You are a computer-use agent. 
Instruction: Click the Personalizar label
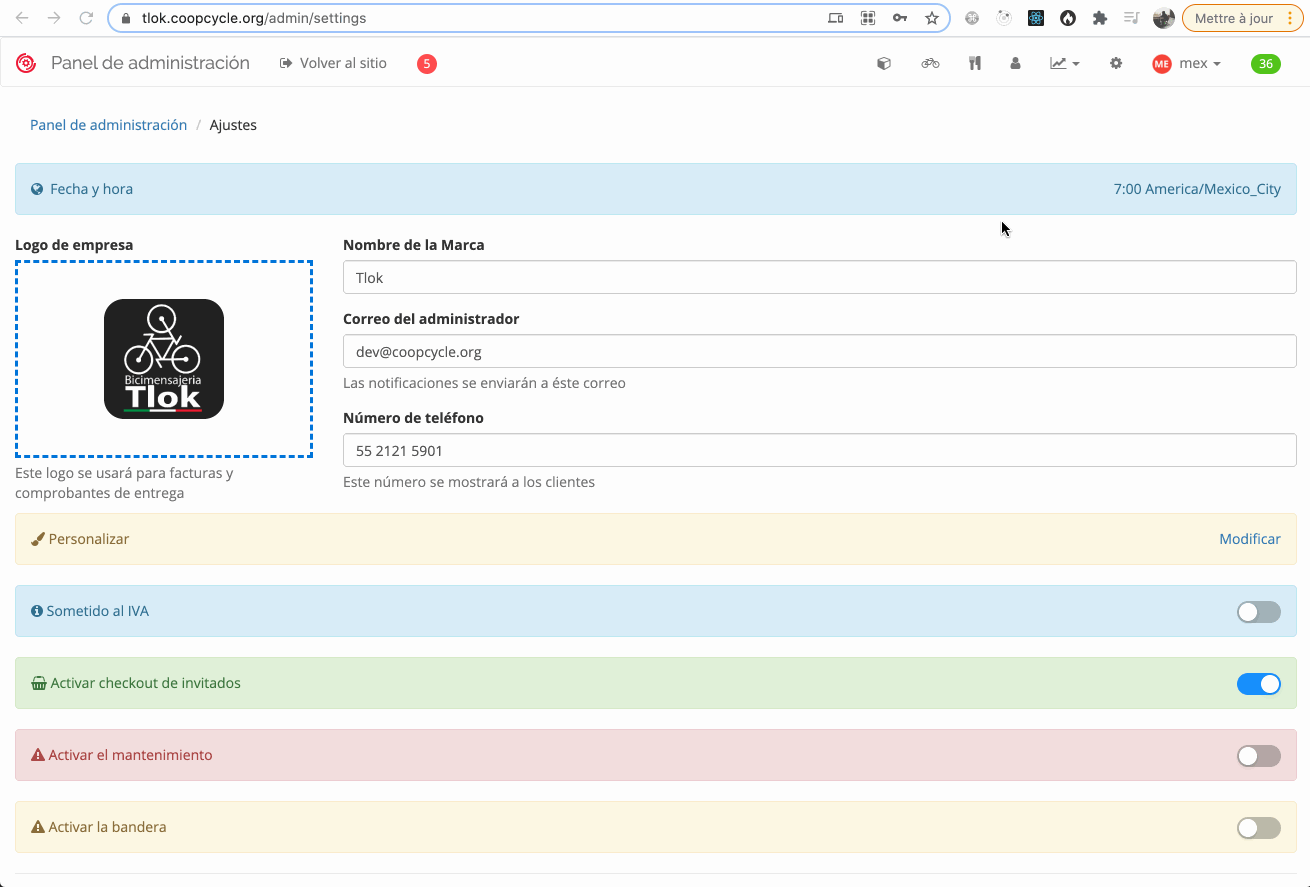click(89, 539)
